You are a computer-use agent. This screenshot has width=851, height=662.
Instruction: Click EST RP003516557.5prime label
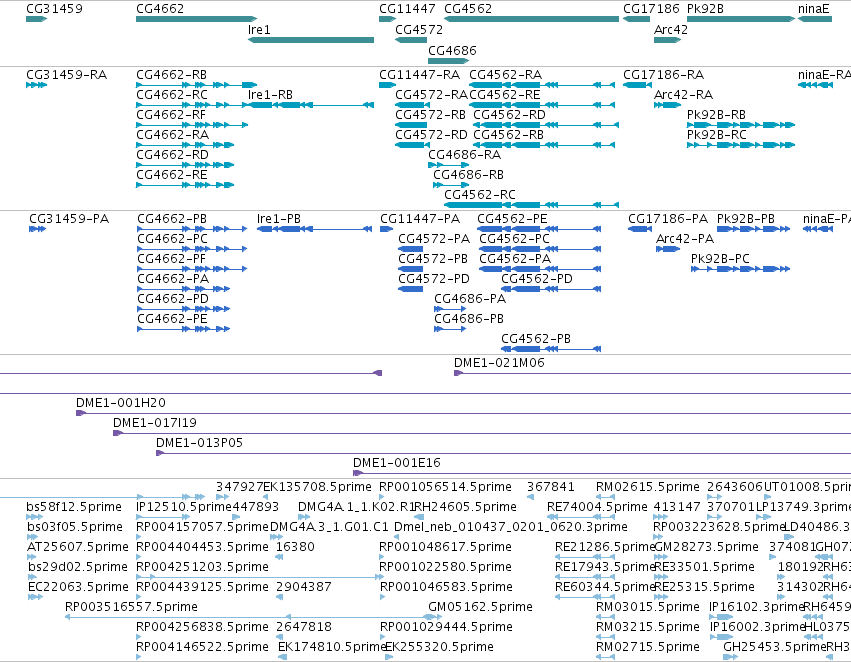pos(131,607)
